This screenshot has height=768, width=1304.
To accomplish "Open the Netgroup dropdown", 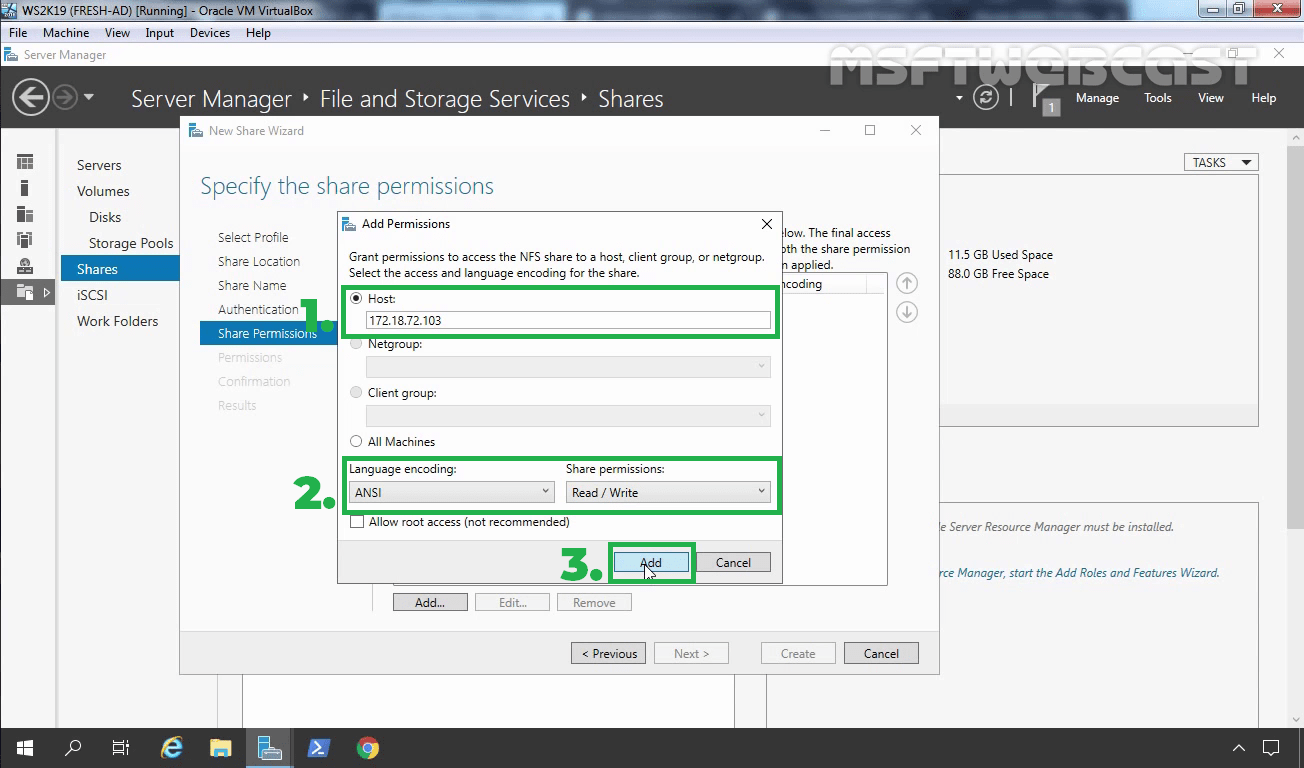I will pos(568,367).
